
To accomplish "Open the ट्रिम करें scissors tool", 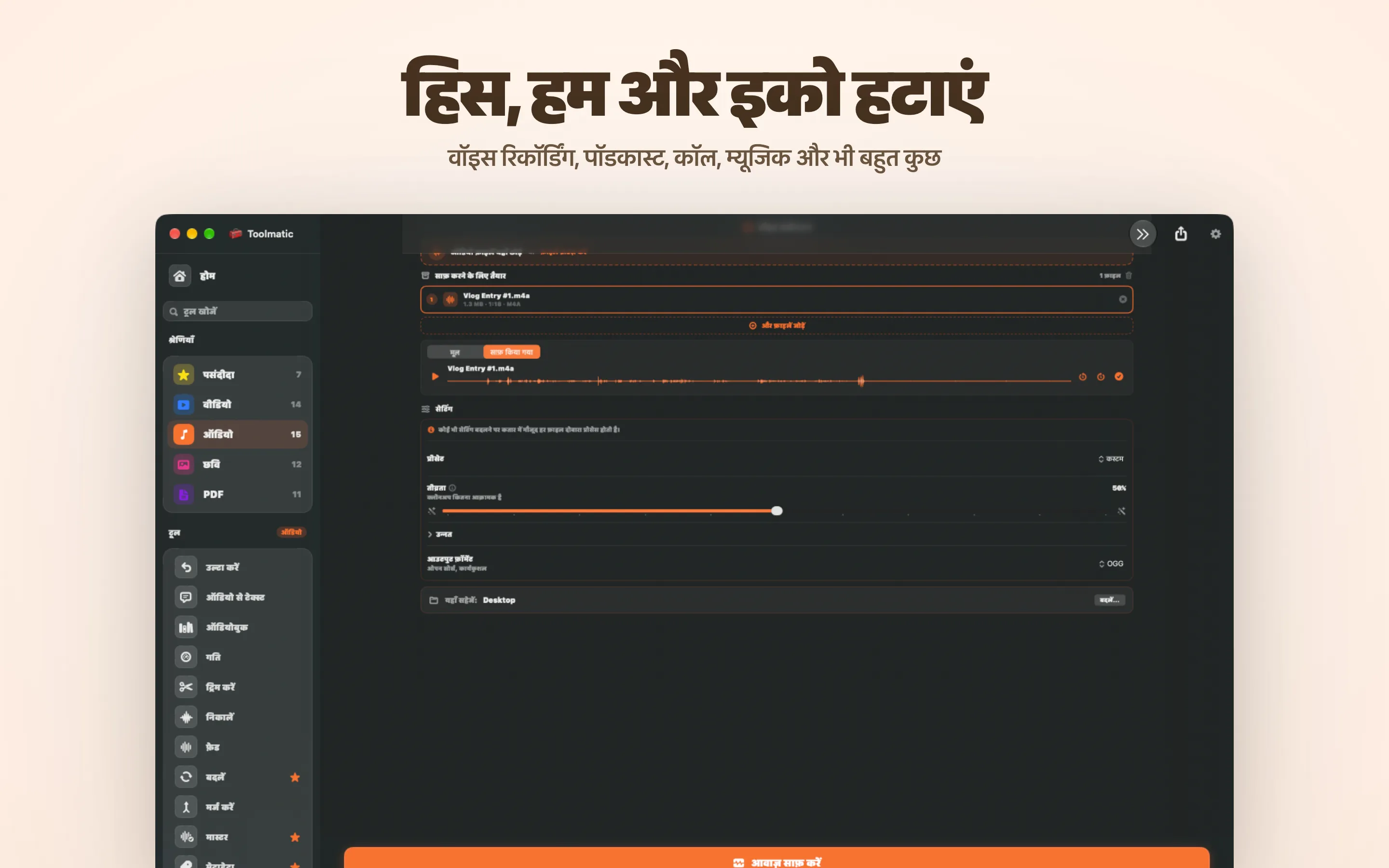I will click(238, 687).
